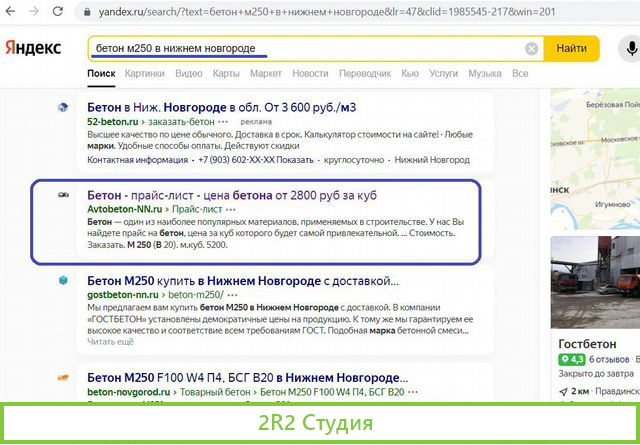The height and width of the screenshot is (445, 640).
Task: Expand the snippet with 'Читать ещё'
Action: [109, 341]
